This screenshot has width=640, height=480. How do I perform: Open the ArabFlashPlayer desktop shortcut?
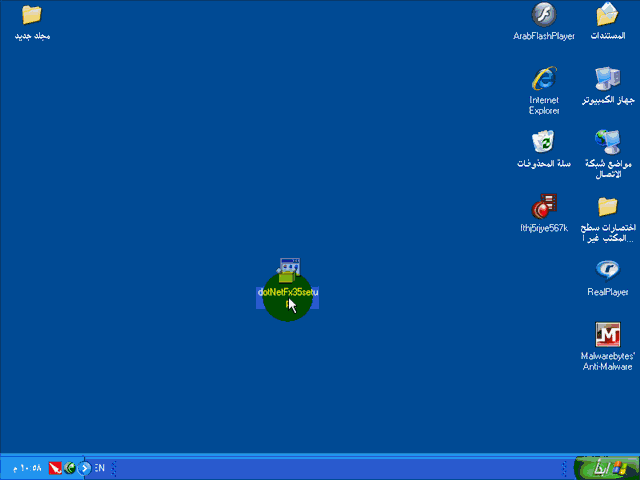tap(543, 16)
